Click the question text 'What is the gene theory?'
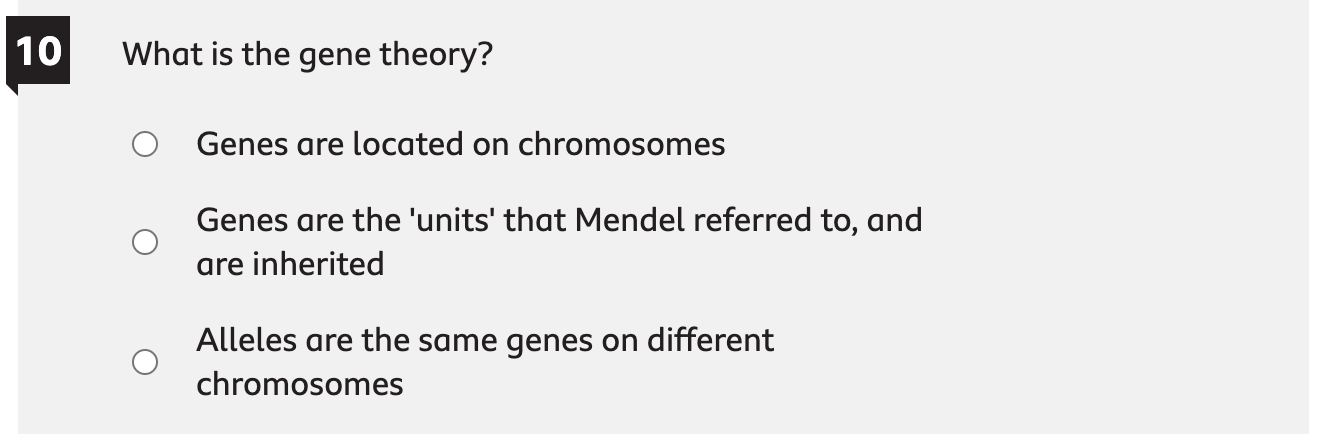The width and height of the screenshot is (1318, 434). pos(307,54)
